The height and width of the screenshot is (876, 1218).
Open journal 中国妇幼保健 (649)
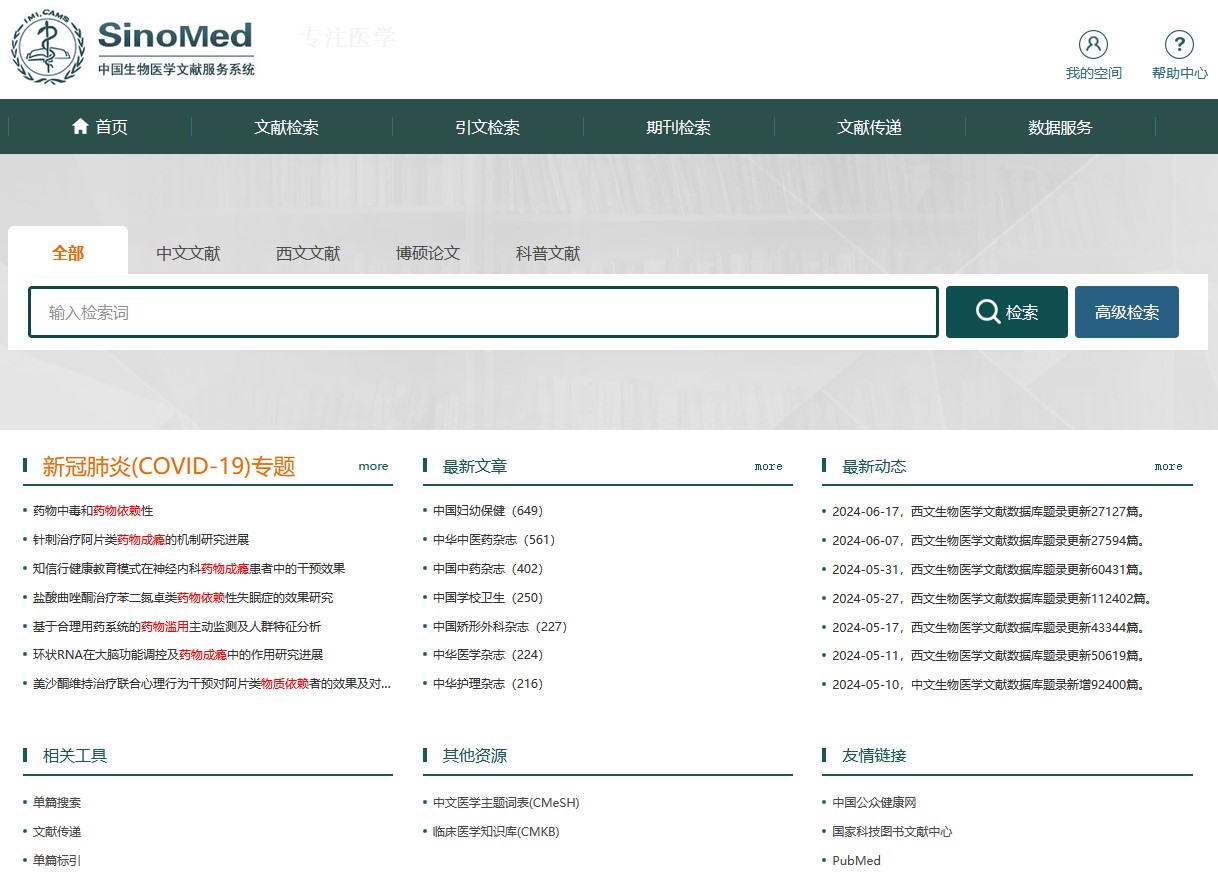[x=488, y=510]
